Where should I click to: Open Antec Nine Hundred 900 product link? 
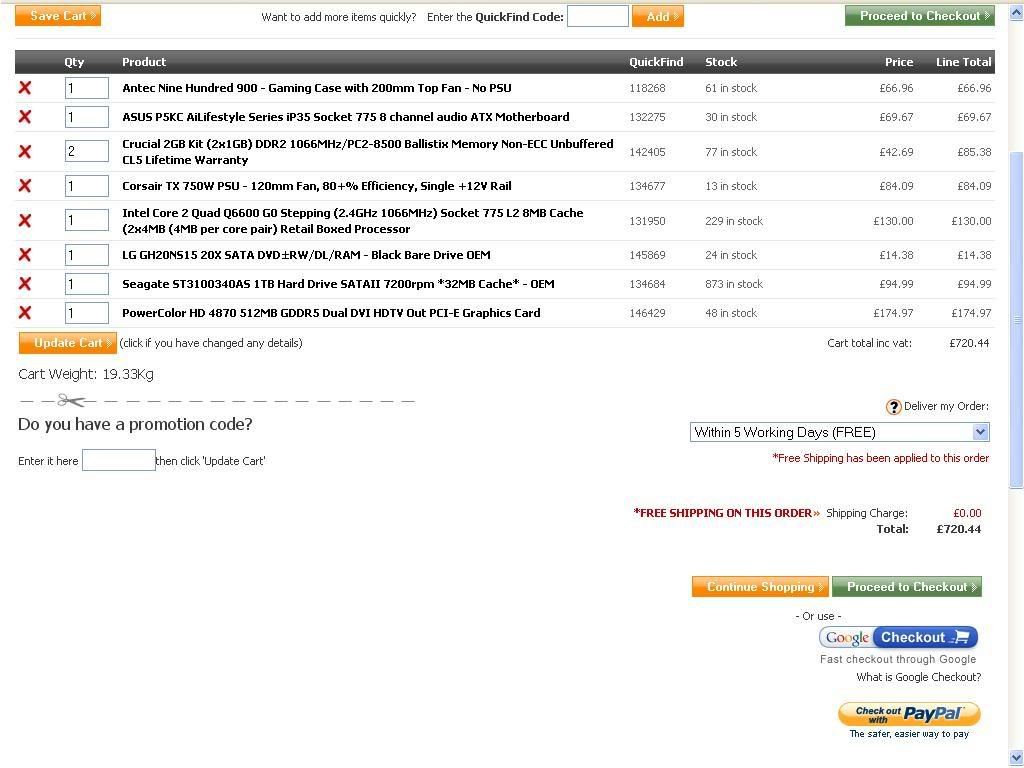(x=317, y=88)
